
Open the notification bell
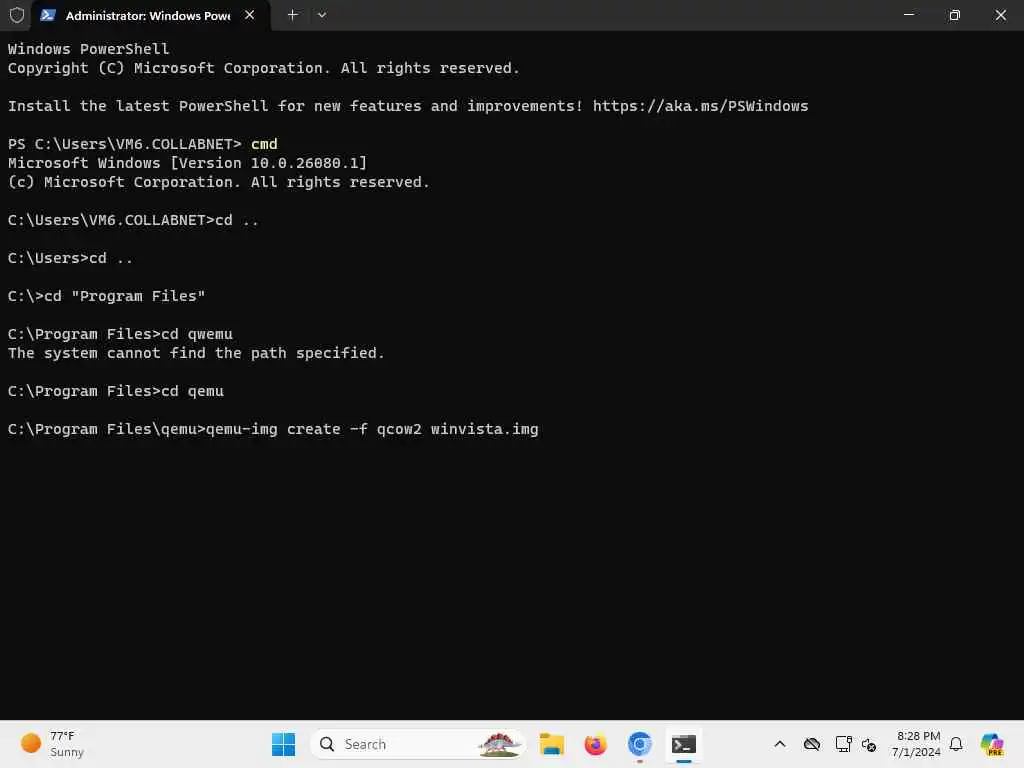click(956, 744)
